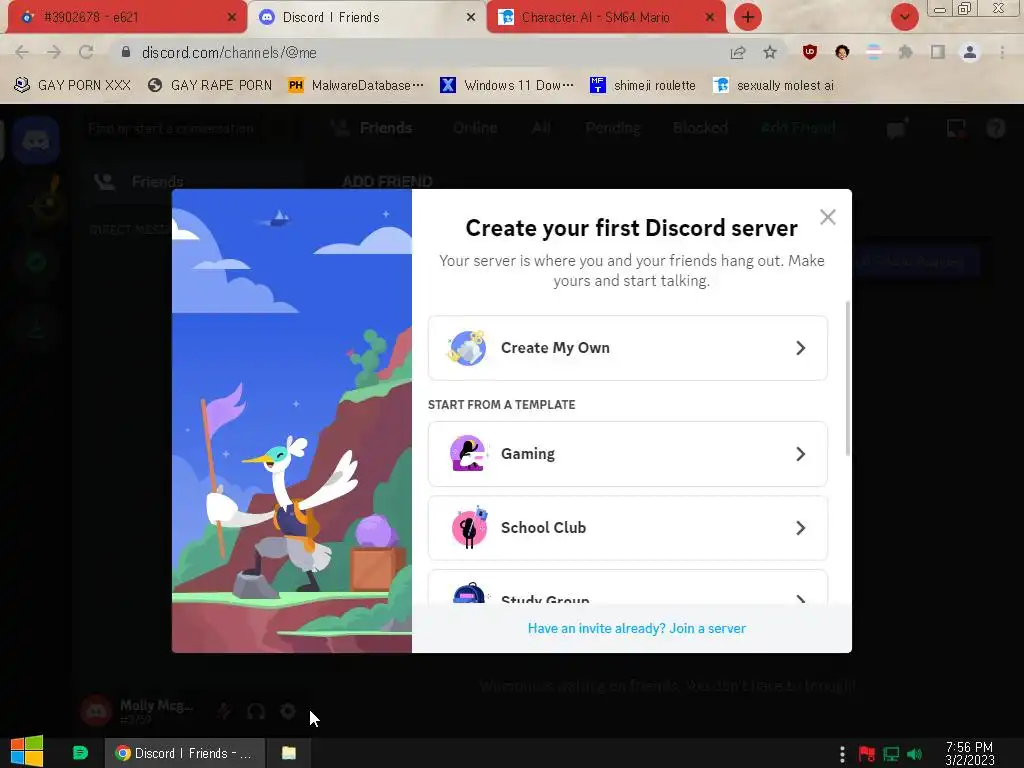This screenshot has height=768, width=1024.
Task: Expand Create My Own chevron arrow
Action: click(801, 348)
